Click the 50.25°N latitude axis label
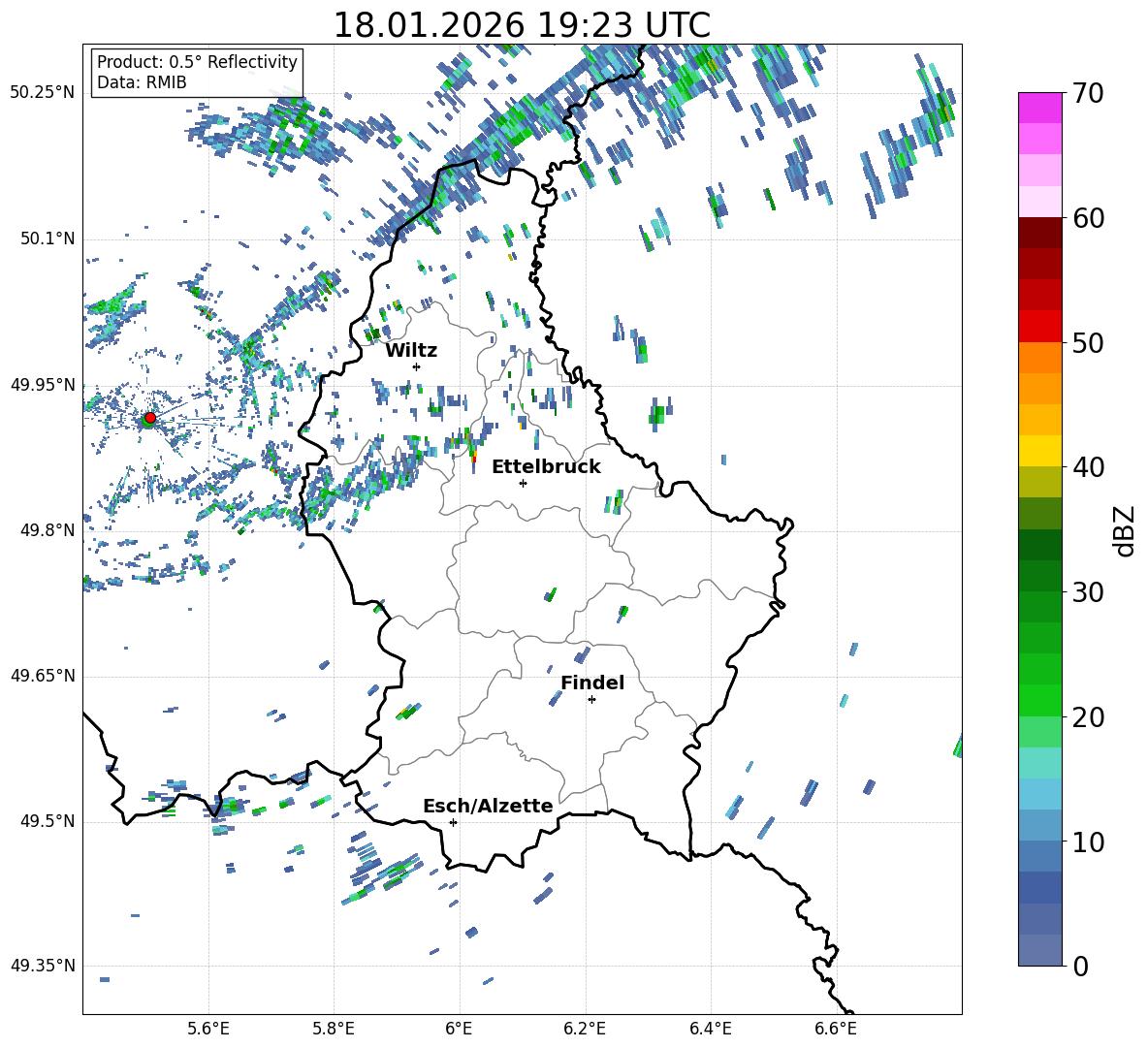The image size is (1148, 1048). tap(43, 93)
